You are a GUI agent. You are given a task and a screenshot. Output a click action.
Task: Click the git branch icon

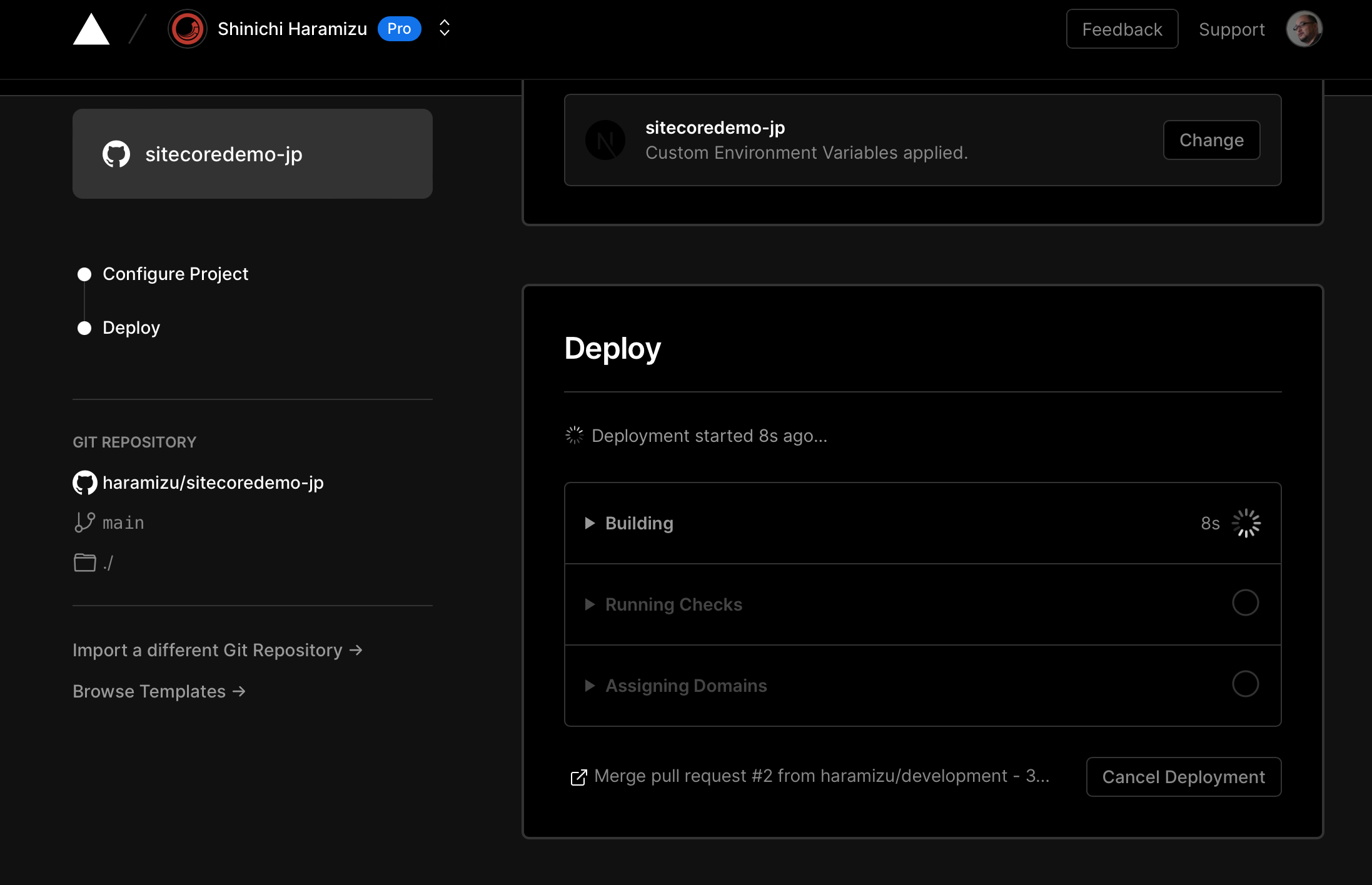(x=84, y=522)
